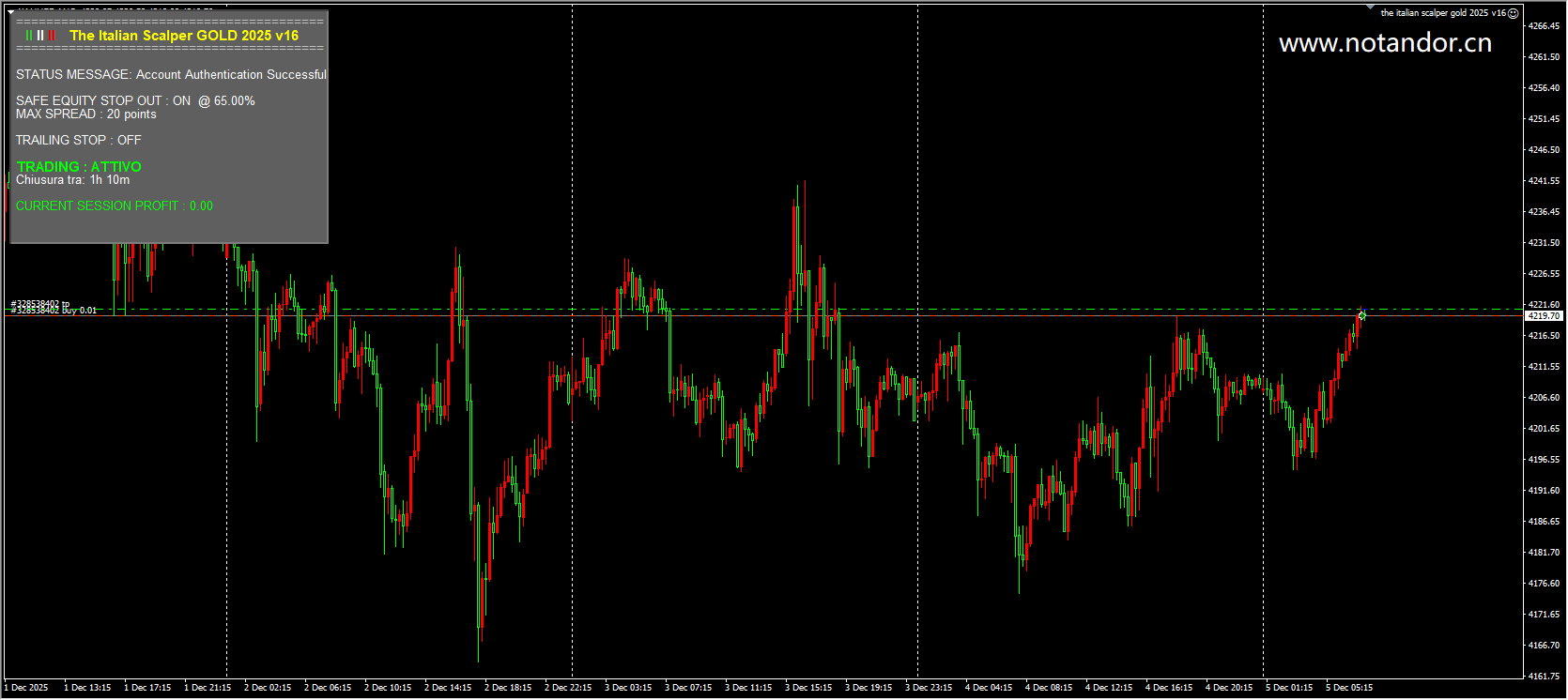Click time axis label '5 Dec 05:15'
1568x700 pixels.
coord(1349,688)
